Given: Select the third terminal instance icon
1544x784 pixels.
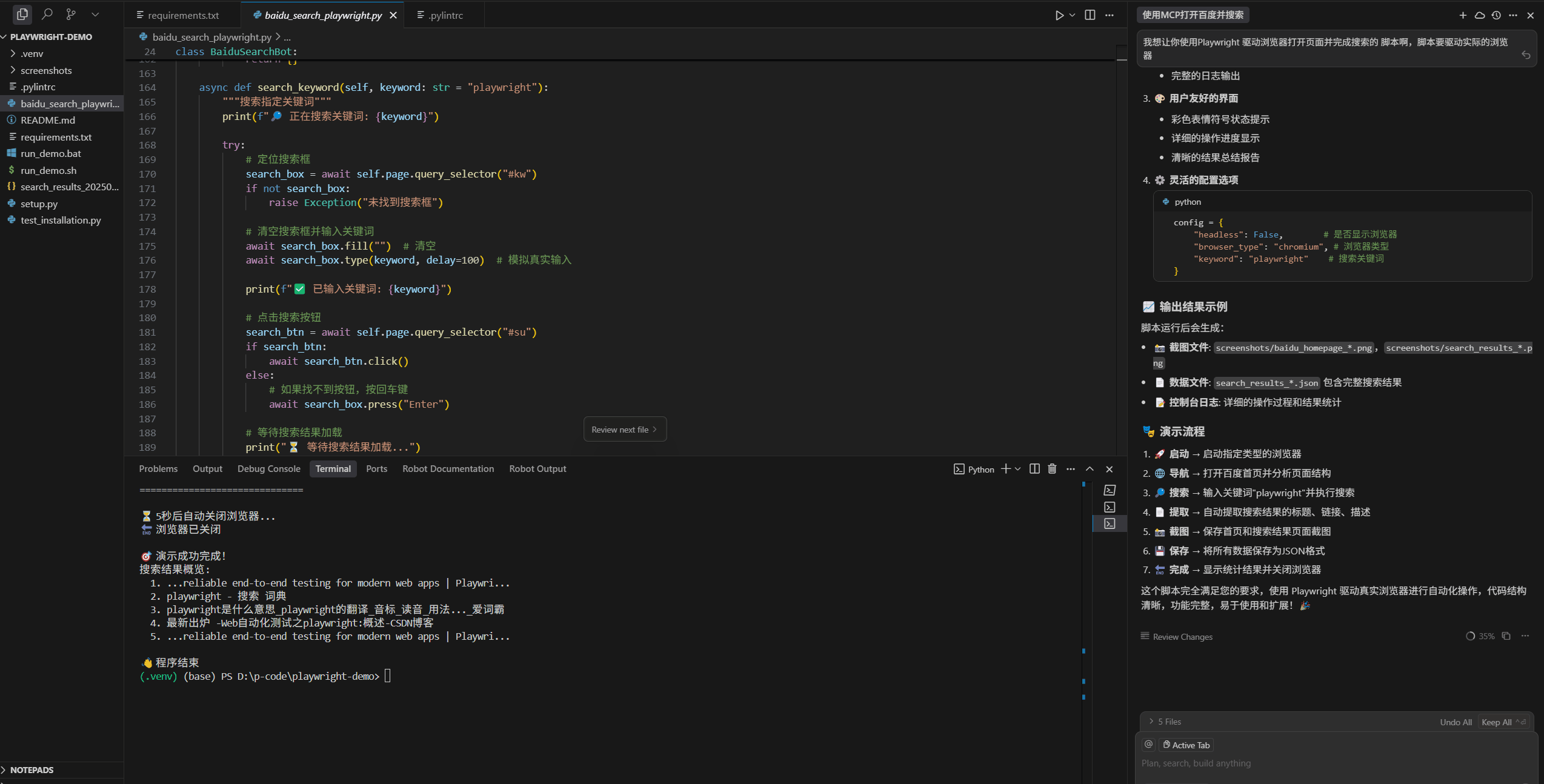Looking at the screenshot, I should (1110, 523).
